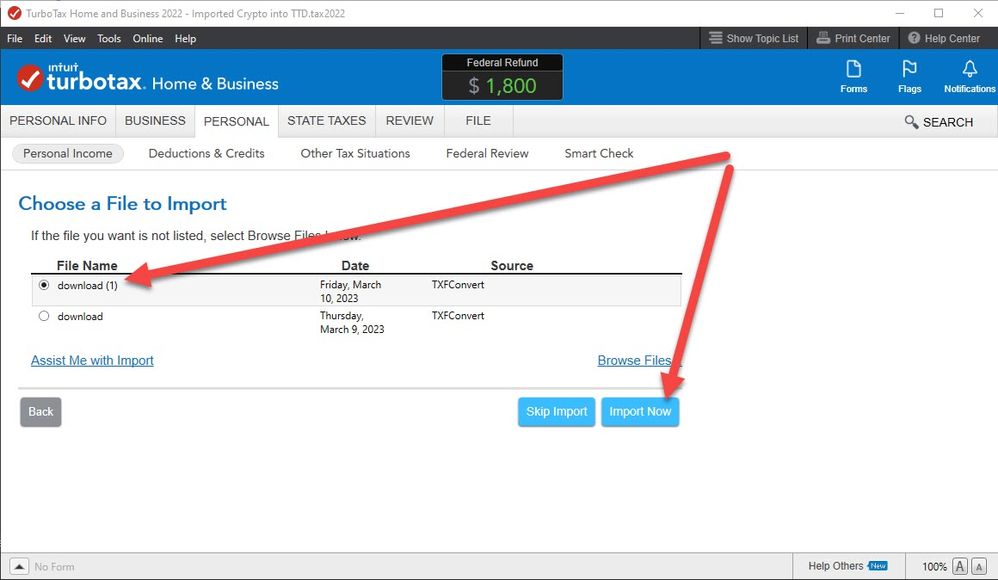Click Show Topic List
998x580 pixels.
tap(754, 38)
